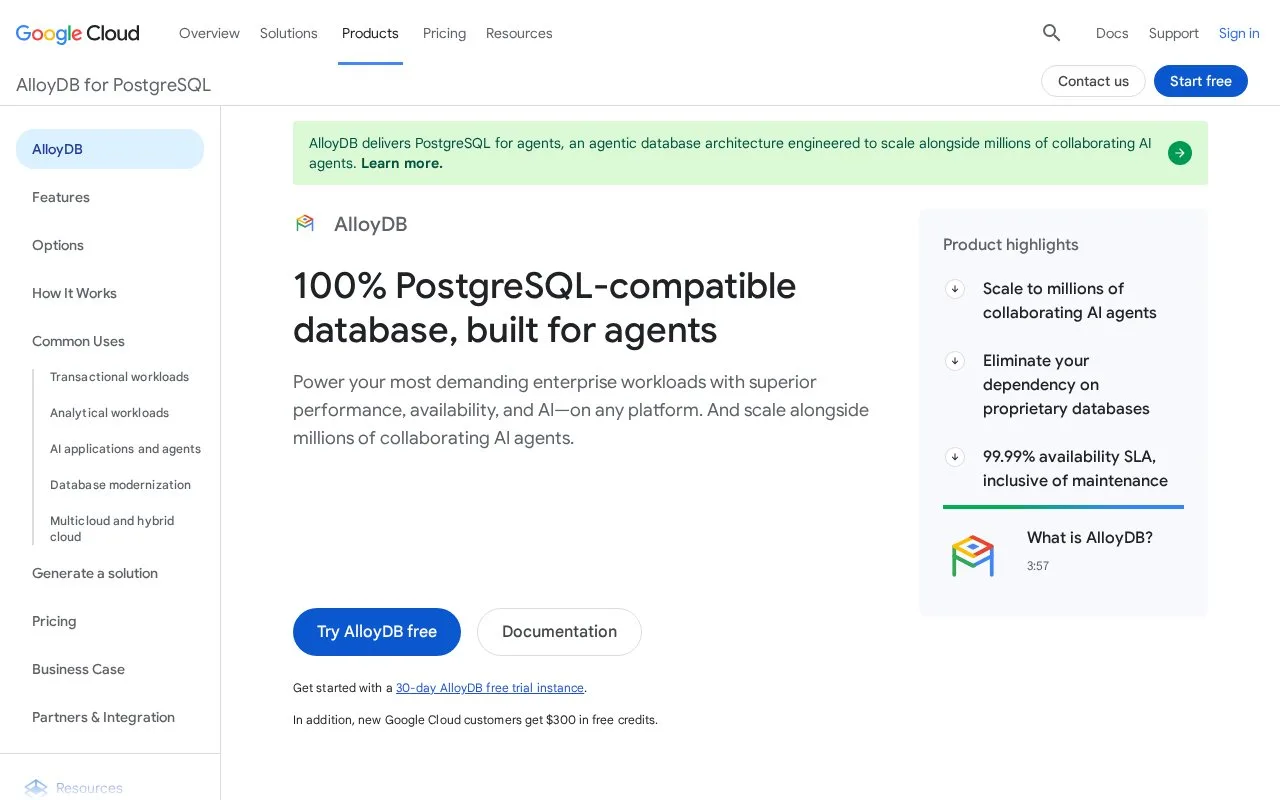Click the Start free button
Image resolution: width=1280 pixels, height=800 pixels.
click(1201, 81)
